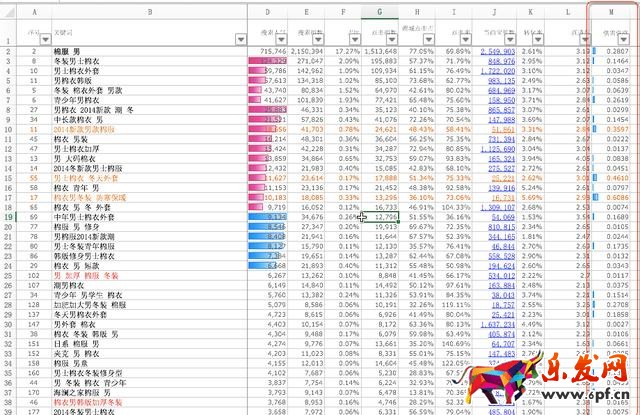This screenshot has width=640, height=415.
Task: Click row header 19
Action: (7, 216)
